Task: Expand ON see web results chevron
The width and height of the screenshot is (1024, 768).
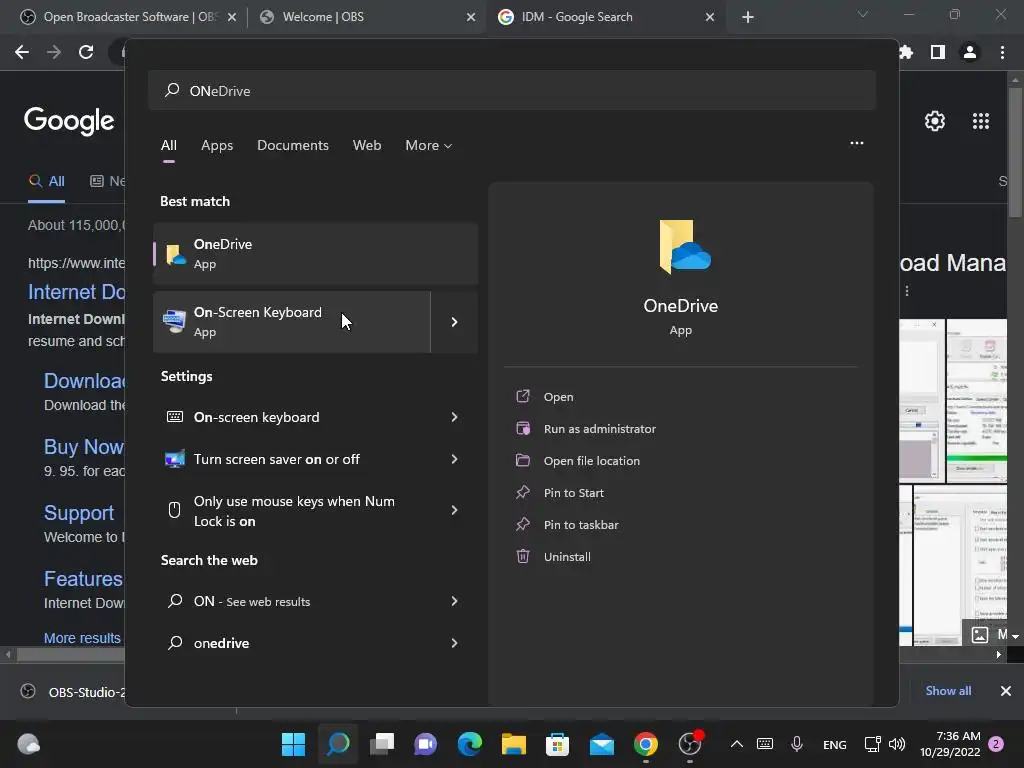Action: click(x=455, y=601)
